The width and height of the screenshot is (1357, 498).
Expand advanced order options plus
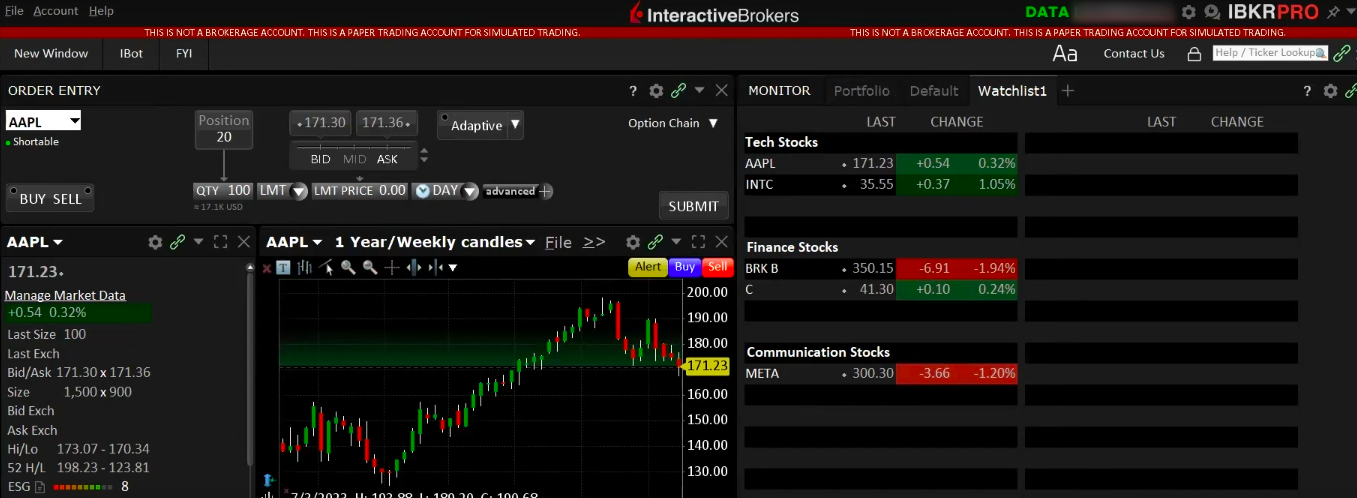pos(546,191)
